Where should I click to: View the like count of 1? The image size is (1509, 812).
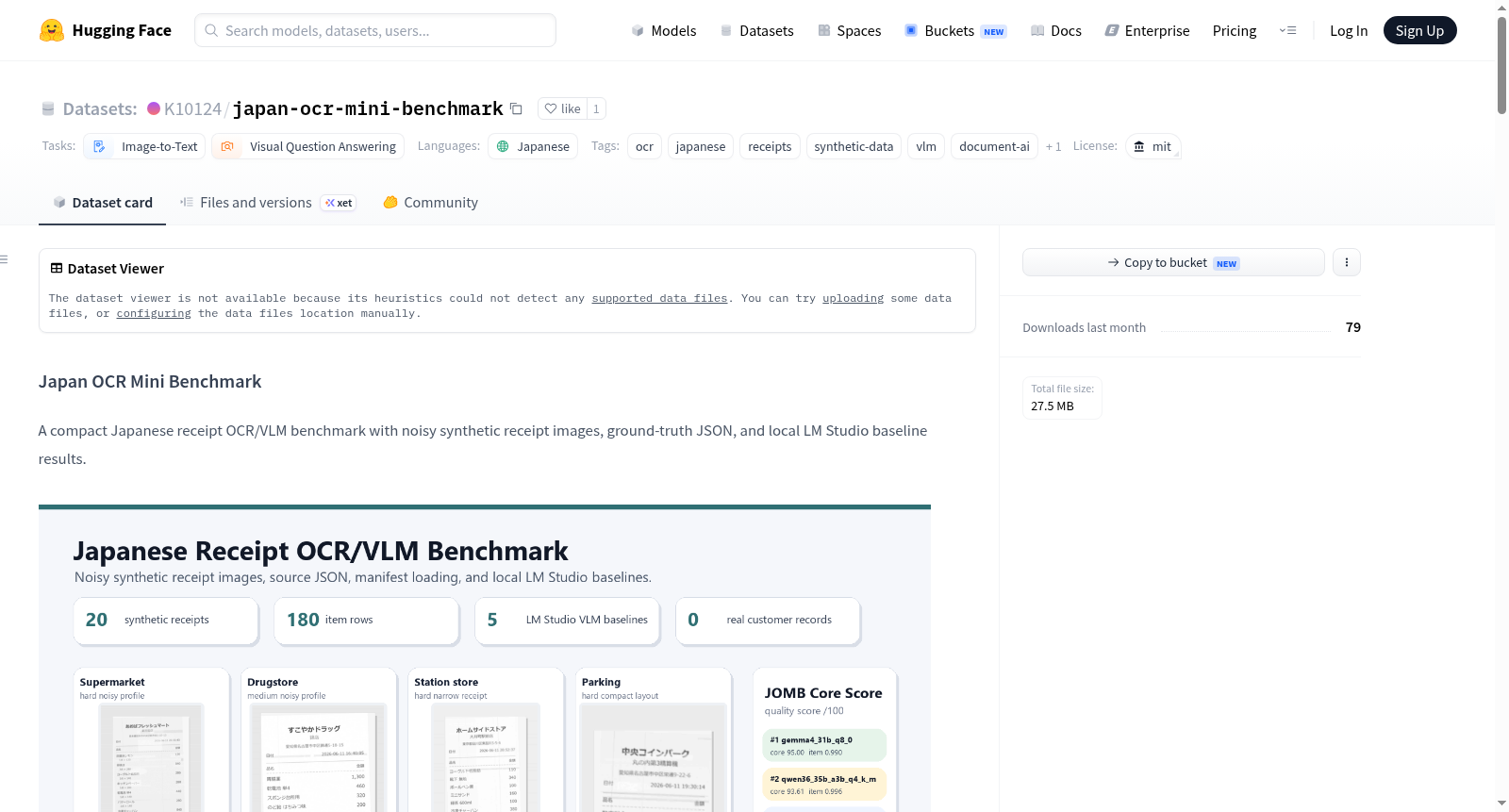coord(596,108)
